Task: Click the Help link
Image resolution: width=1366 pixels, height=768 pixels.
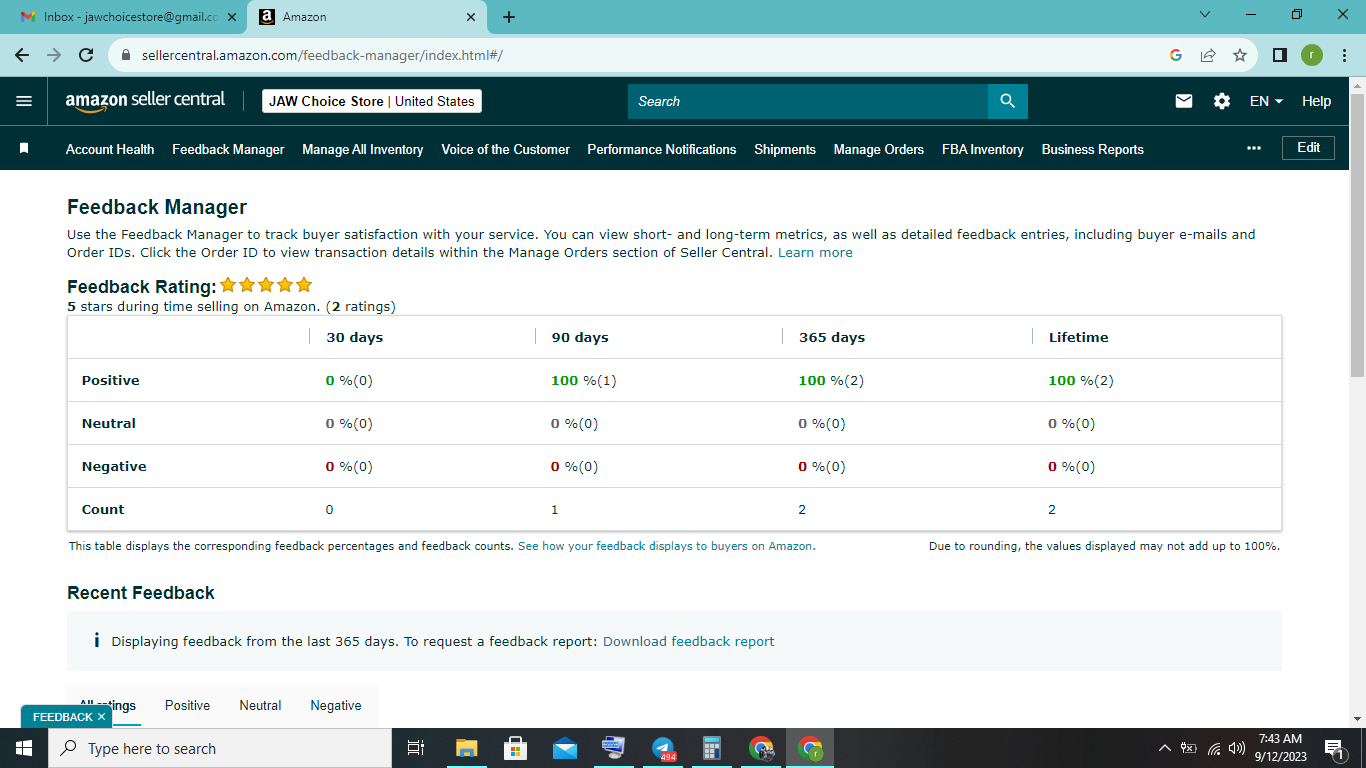Action: [x=1316, y=101]
